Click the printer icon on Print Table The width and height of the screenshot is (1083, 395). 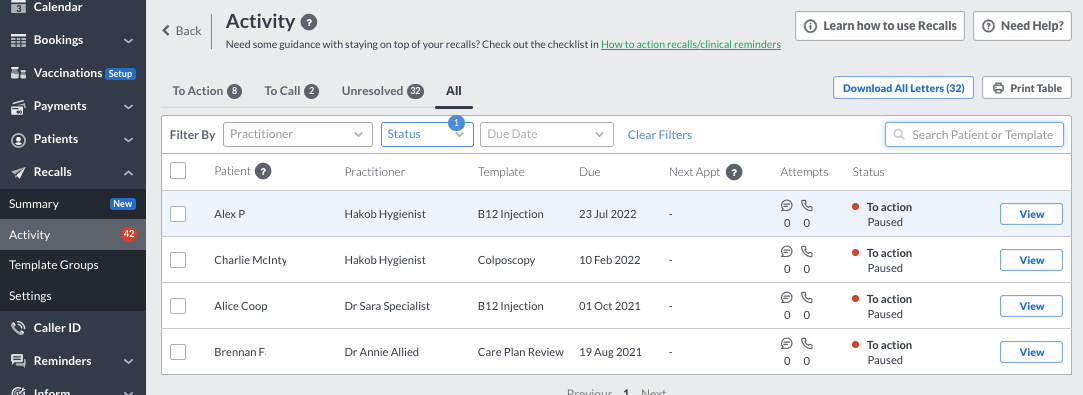(x=998, y=88)
